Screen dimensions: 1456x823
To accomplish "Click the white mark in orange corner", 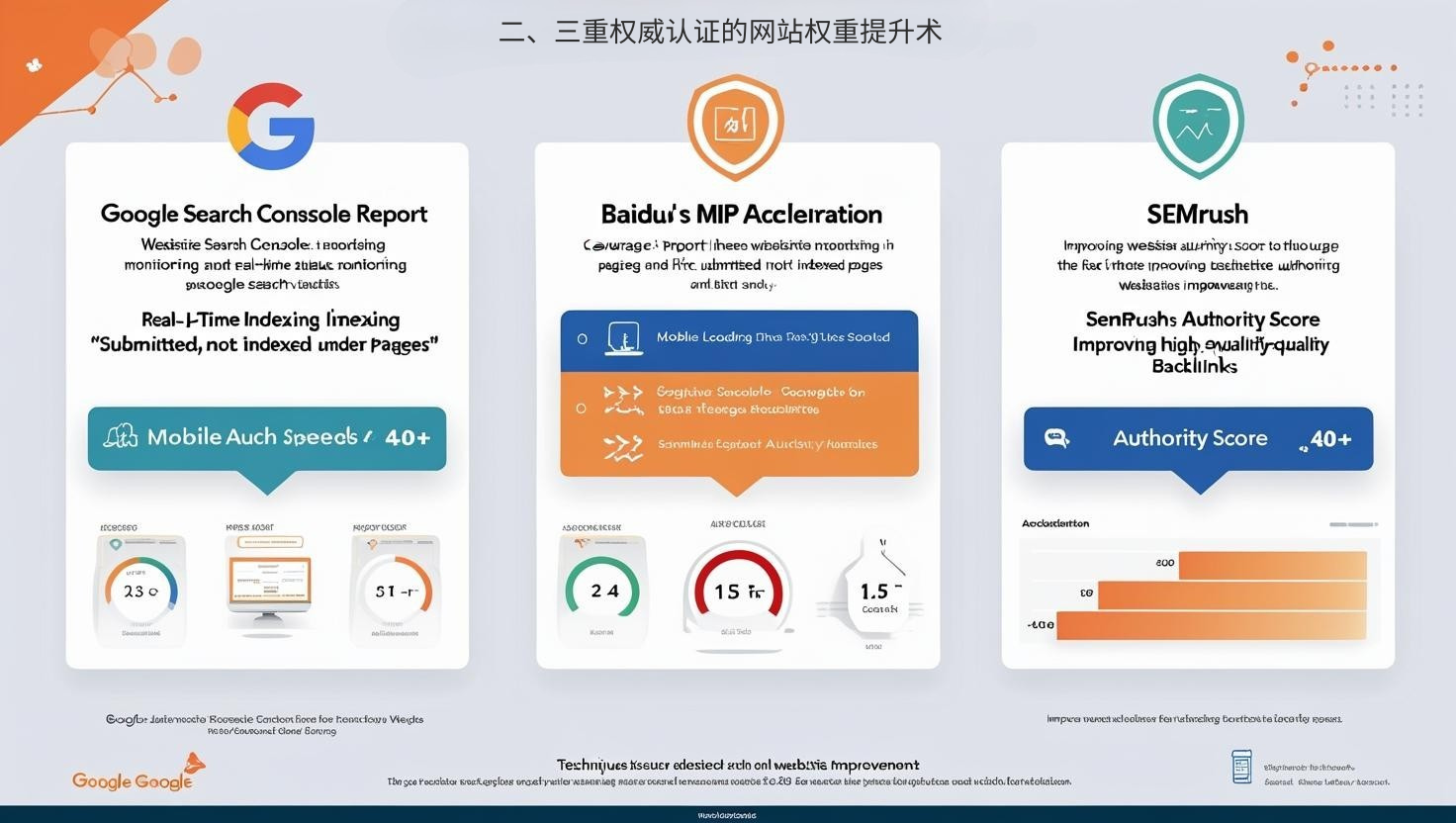I will click(35, 65).
